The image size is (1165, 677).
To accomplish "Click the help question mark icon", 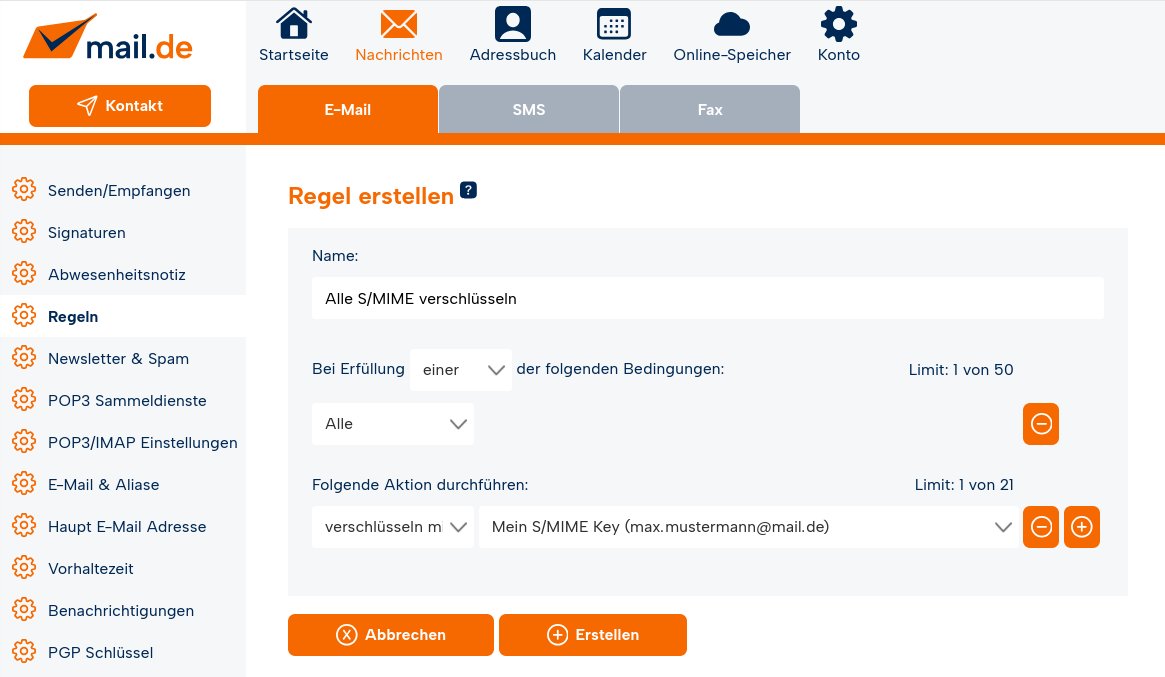I will (468, 190).
